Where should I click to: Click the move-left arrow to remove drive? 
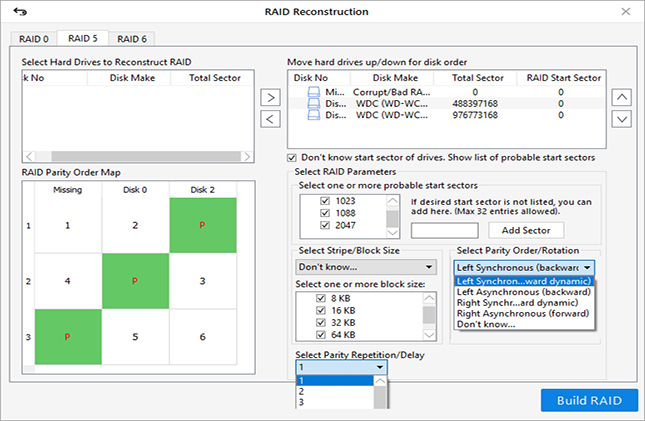pyautogui.click(x=270, y=120)
